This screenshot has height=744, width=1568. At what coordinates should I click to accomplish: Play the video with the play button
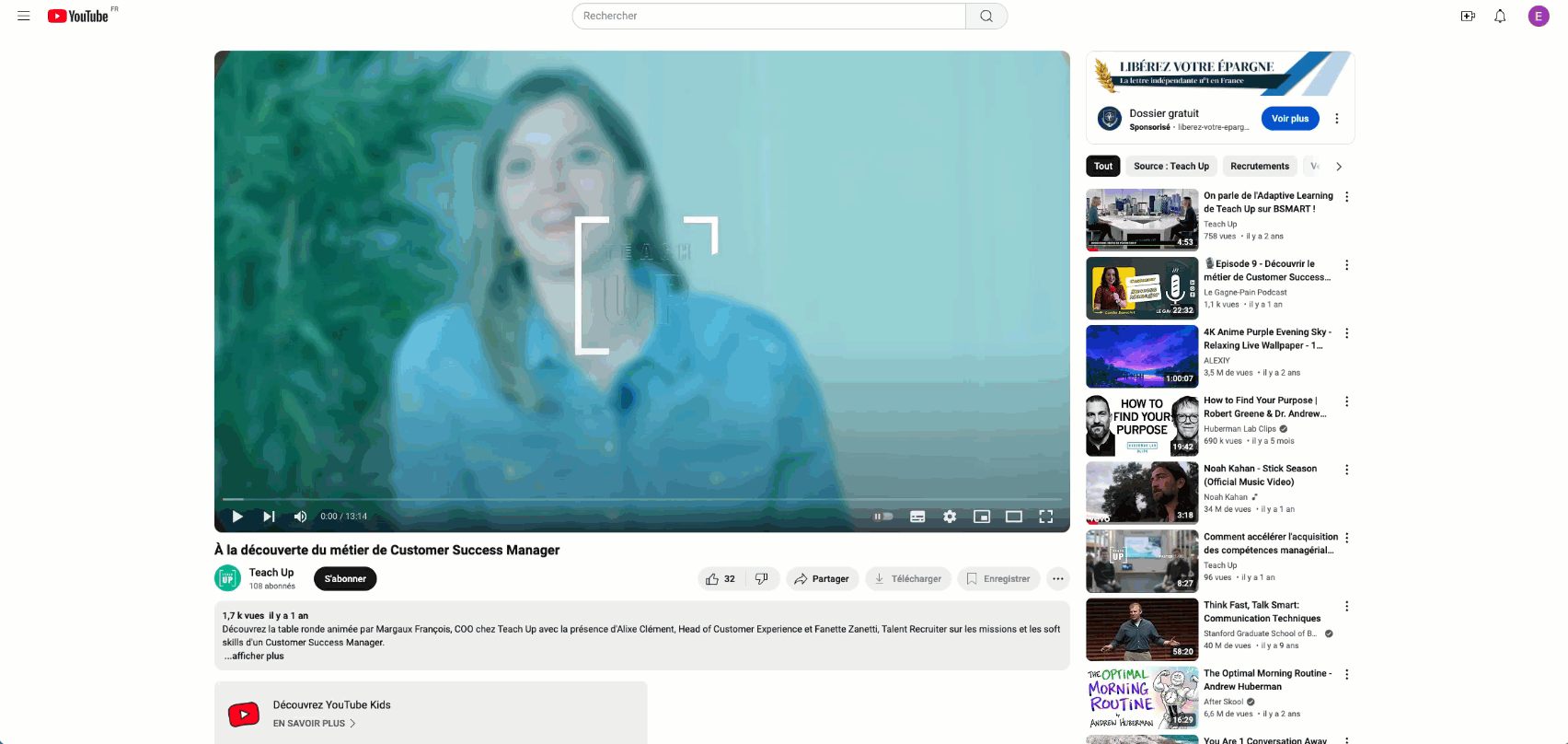point(237,517)
